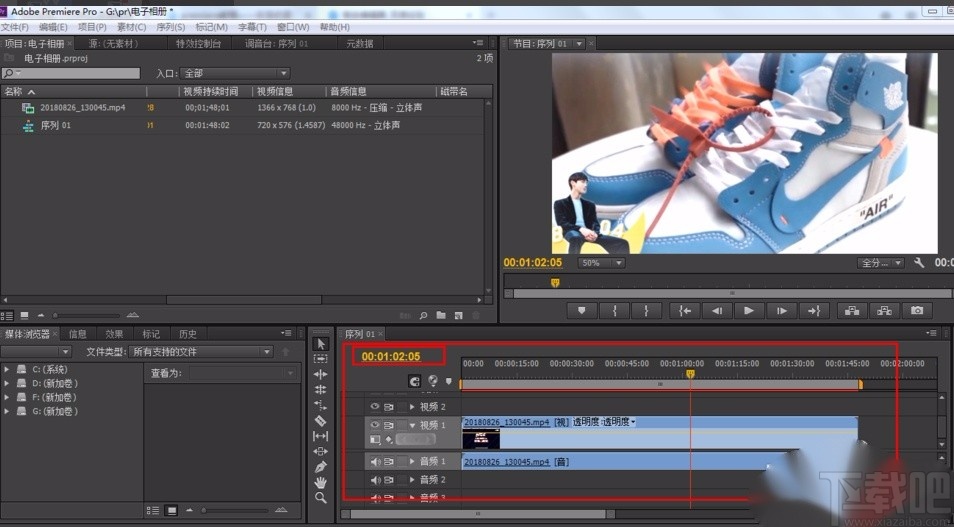
Task: Select the Rolling Edit tool
Action: point(321,389)
